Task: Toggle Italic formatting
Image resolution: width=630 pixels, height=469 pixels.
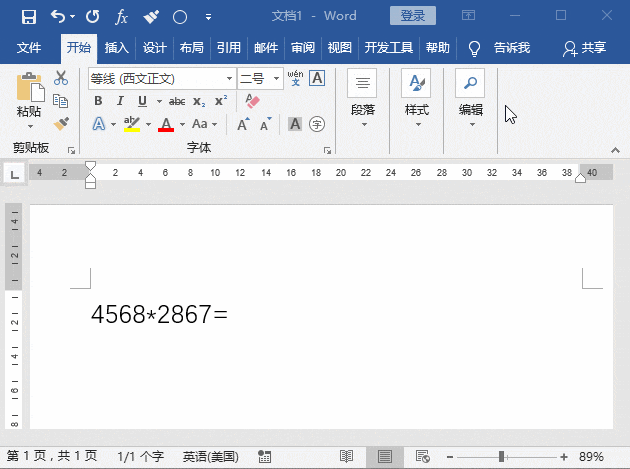Action: (120, 101)
